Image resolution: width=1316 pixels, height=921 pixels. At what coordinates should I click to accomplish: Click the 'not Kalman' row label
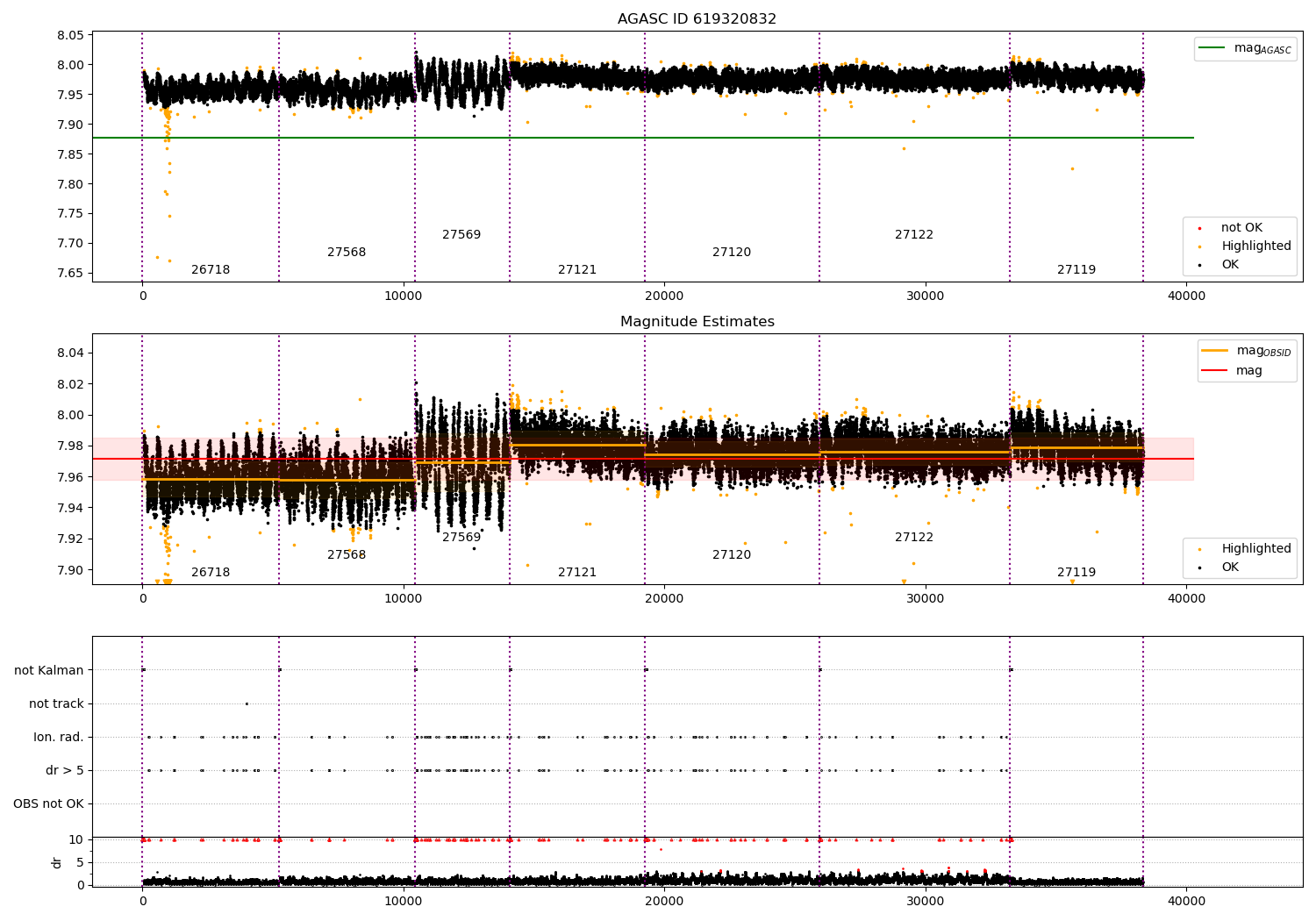pos(49,671)
